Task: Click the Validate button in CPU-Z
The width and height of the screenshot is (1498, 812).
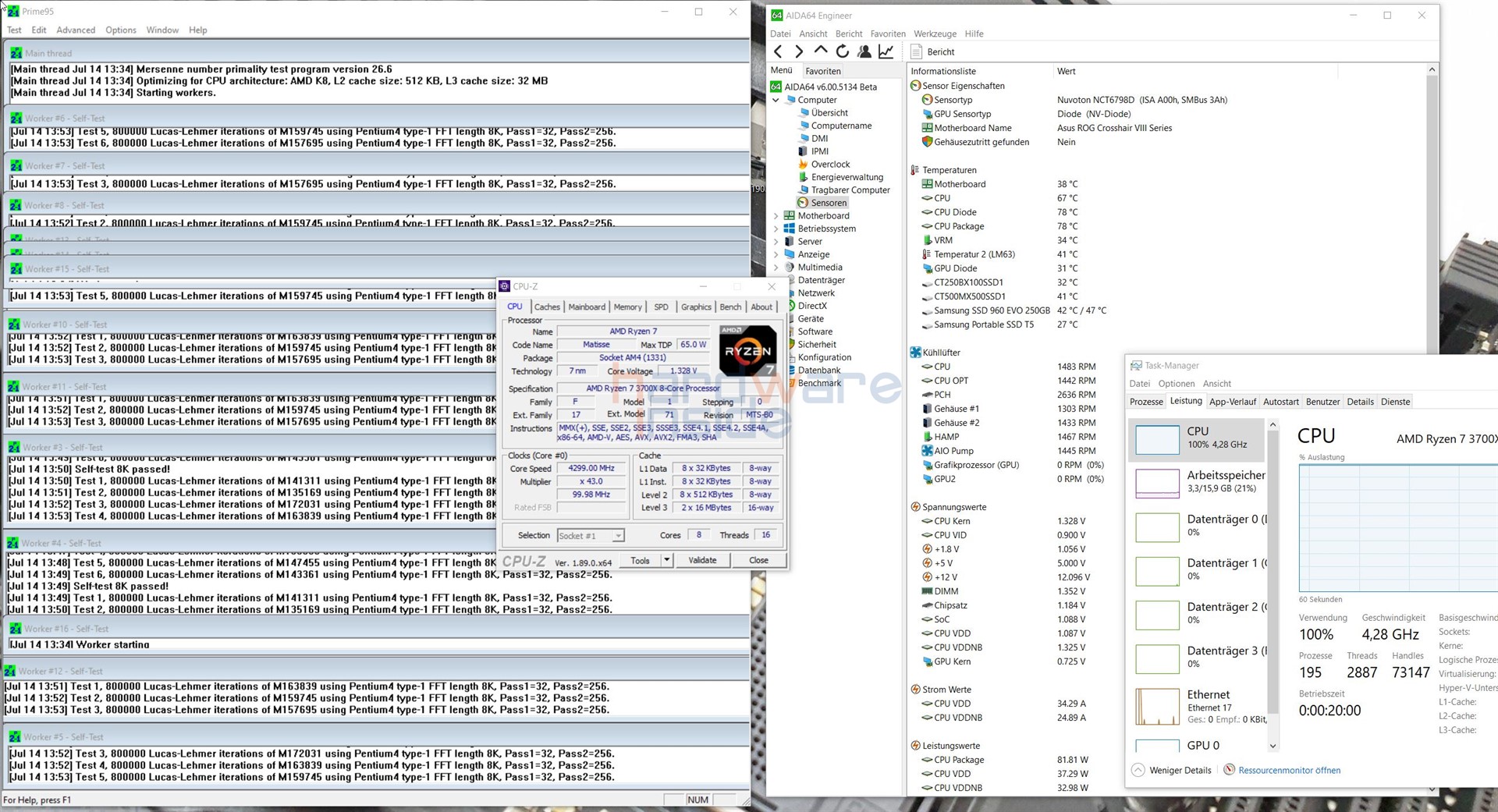Action: [x=702, y=560]
